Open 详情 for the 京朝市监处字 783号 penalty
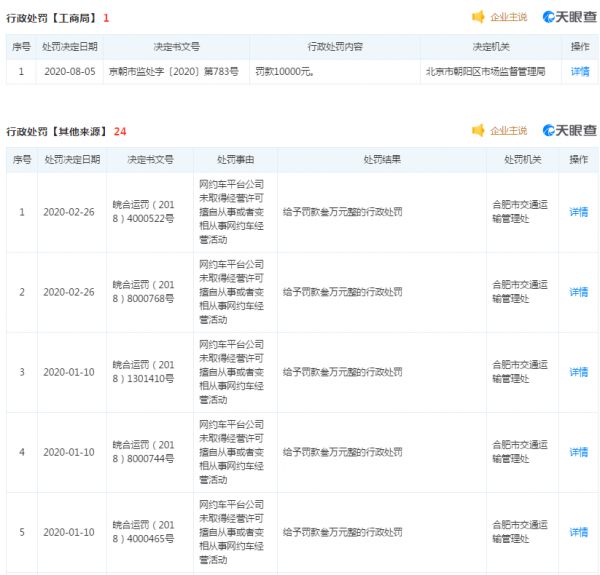Viewport: 600px width, 575px height. pyautogui.click(x=579, y=72)
